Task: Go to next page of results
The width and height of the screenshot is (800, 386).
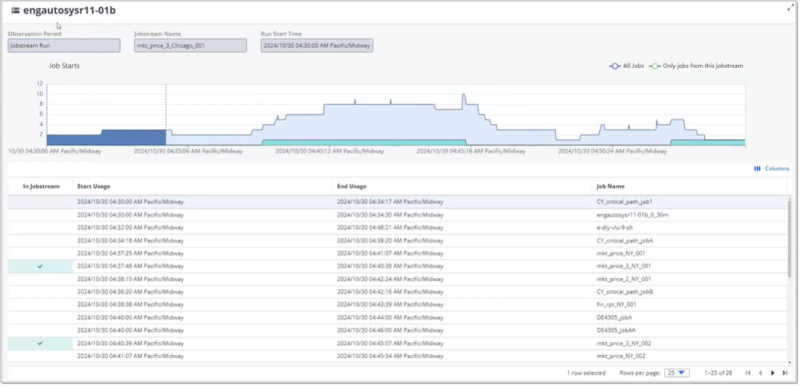Action: coord(772,373)
